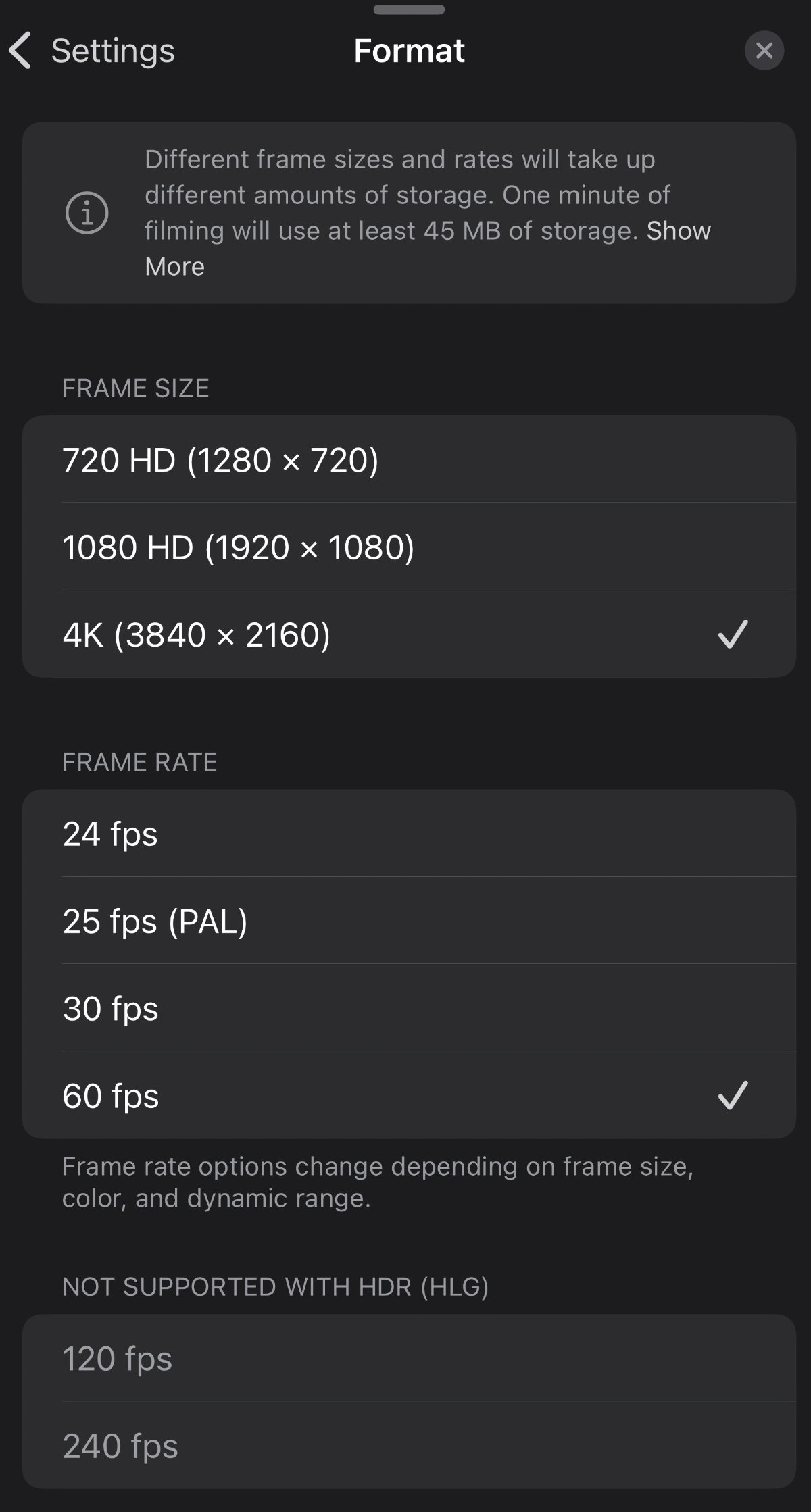
Task: Tap the FRAME SIZE section header
Action: 136,388
